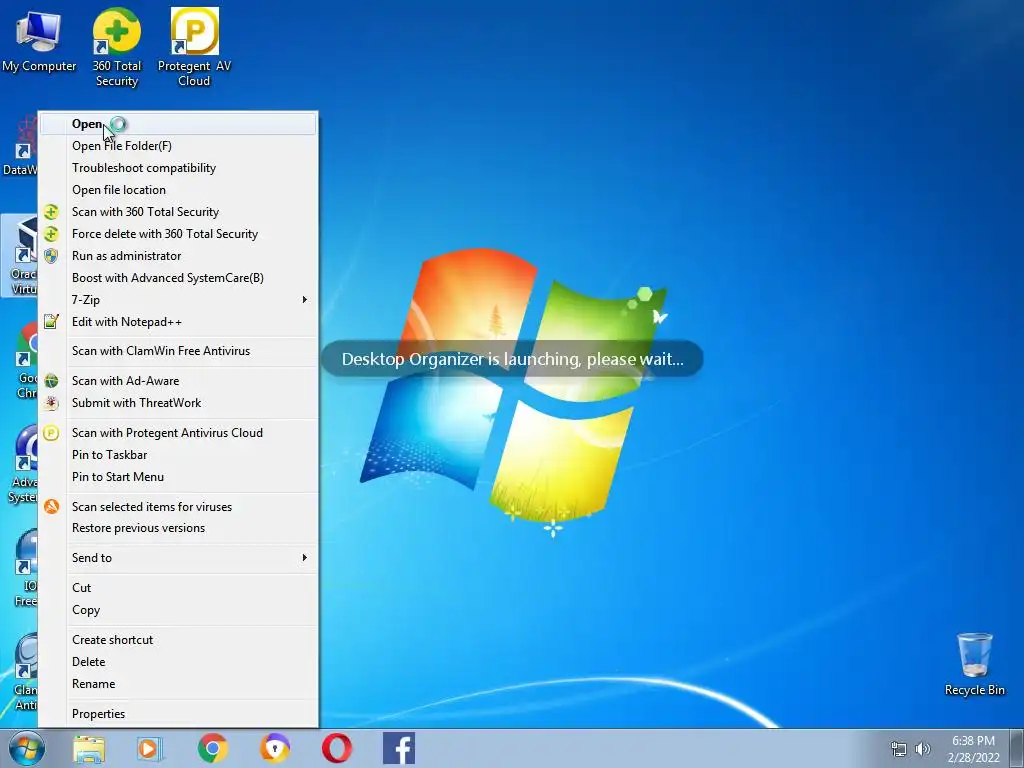The height and width of the screenshot is (768, 1024).
Task: Choose Scan with 360 Total Security
Action: click(x=178, y=212)
